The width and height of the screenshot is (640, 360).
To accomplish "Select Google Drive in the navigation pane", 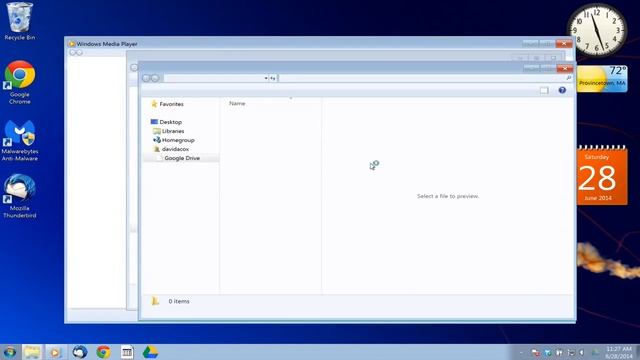I will tap(182, 158).
